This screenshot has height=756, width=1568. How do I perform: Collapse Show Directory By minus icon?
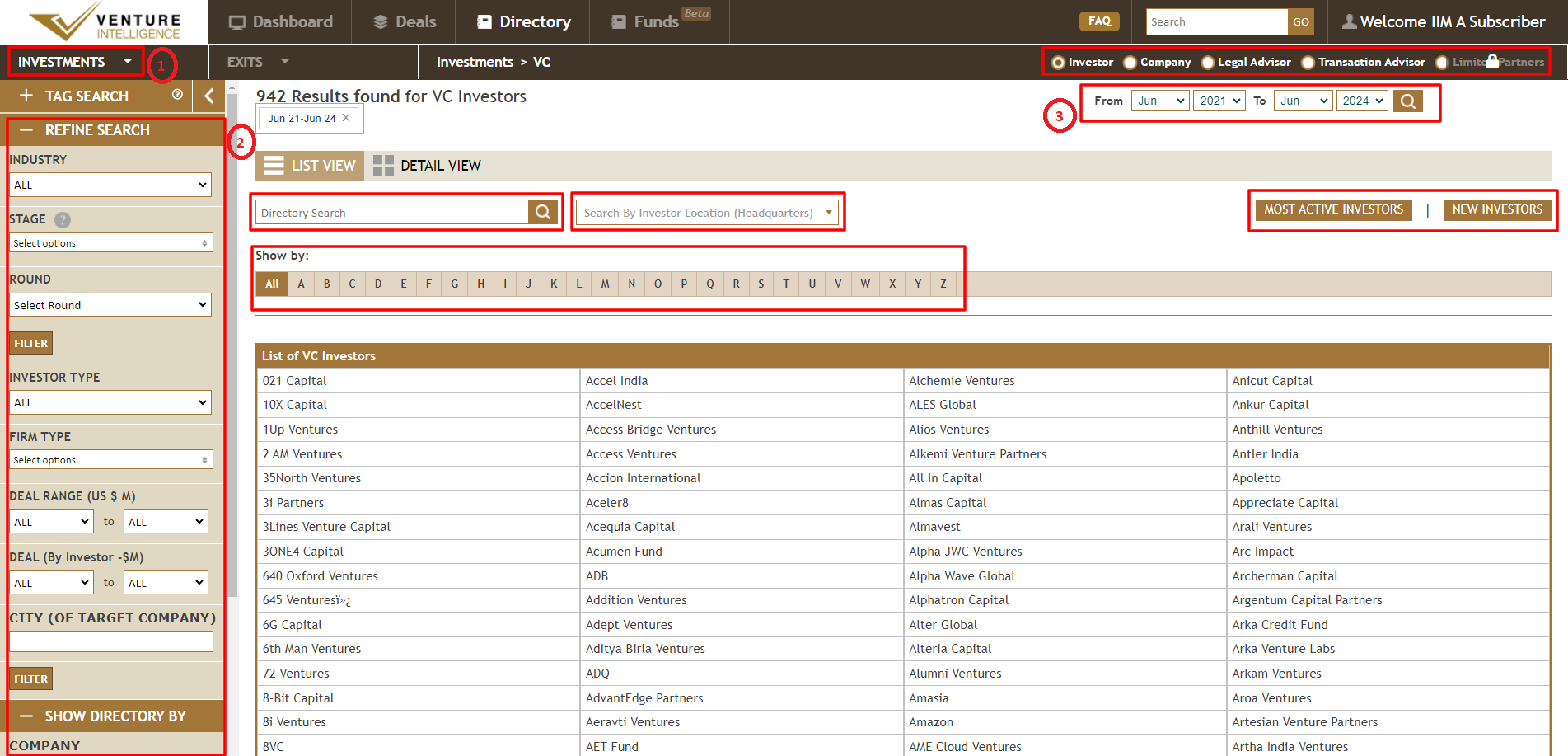[x=26, y=716]
